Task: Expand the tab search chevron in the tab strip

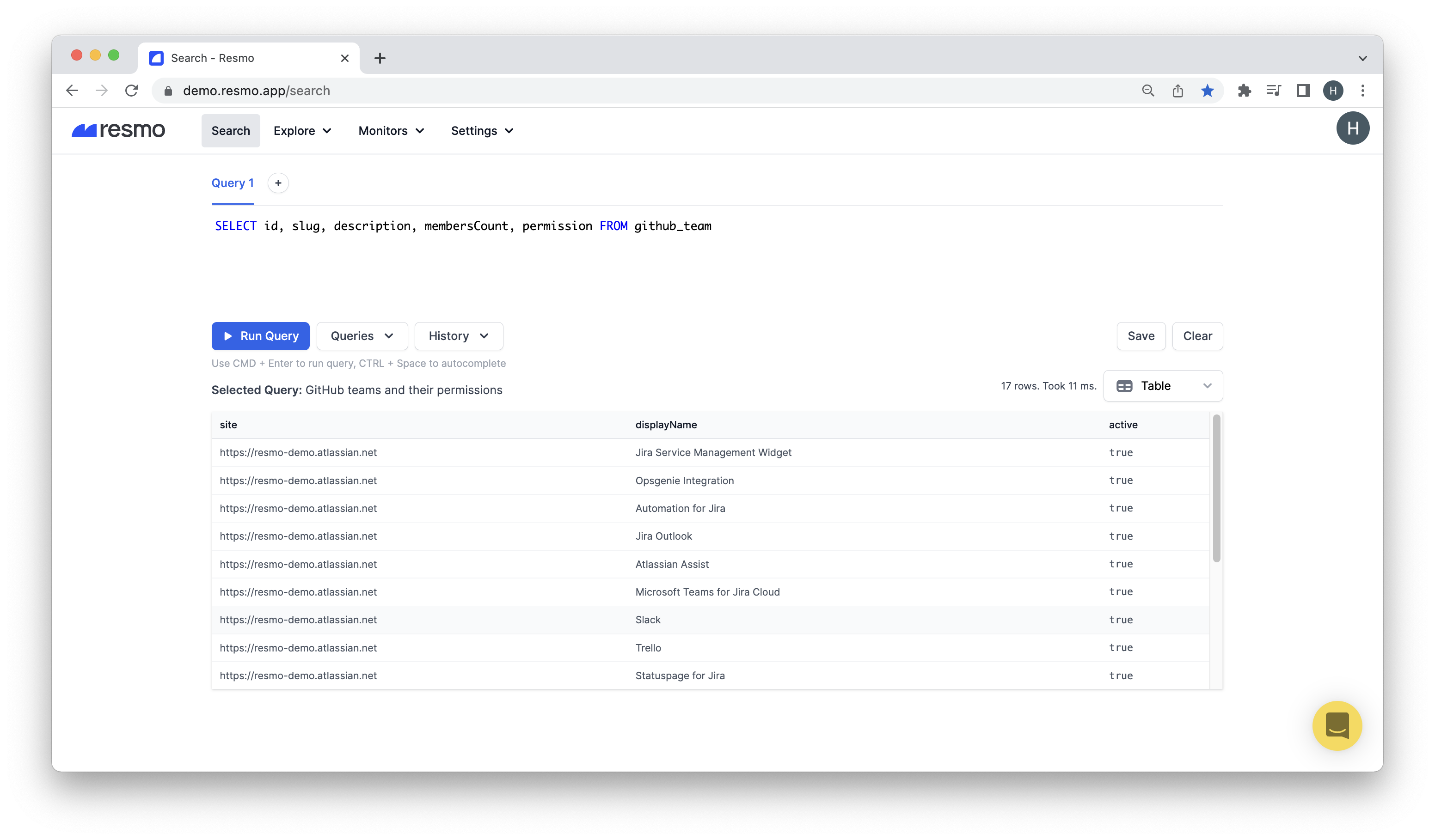Action: click(1363, 58)
